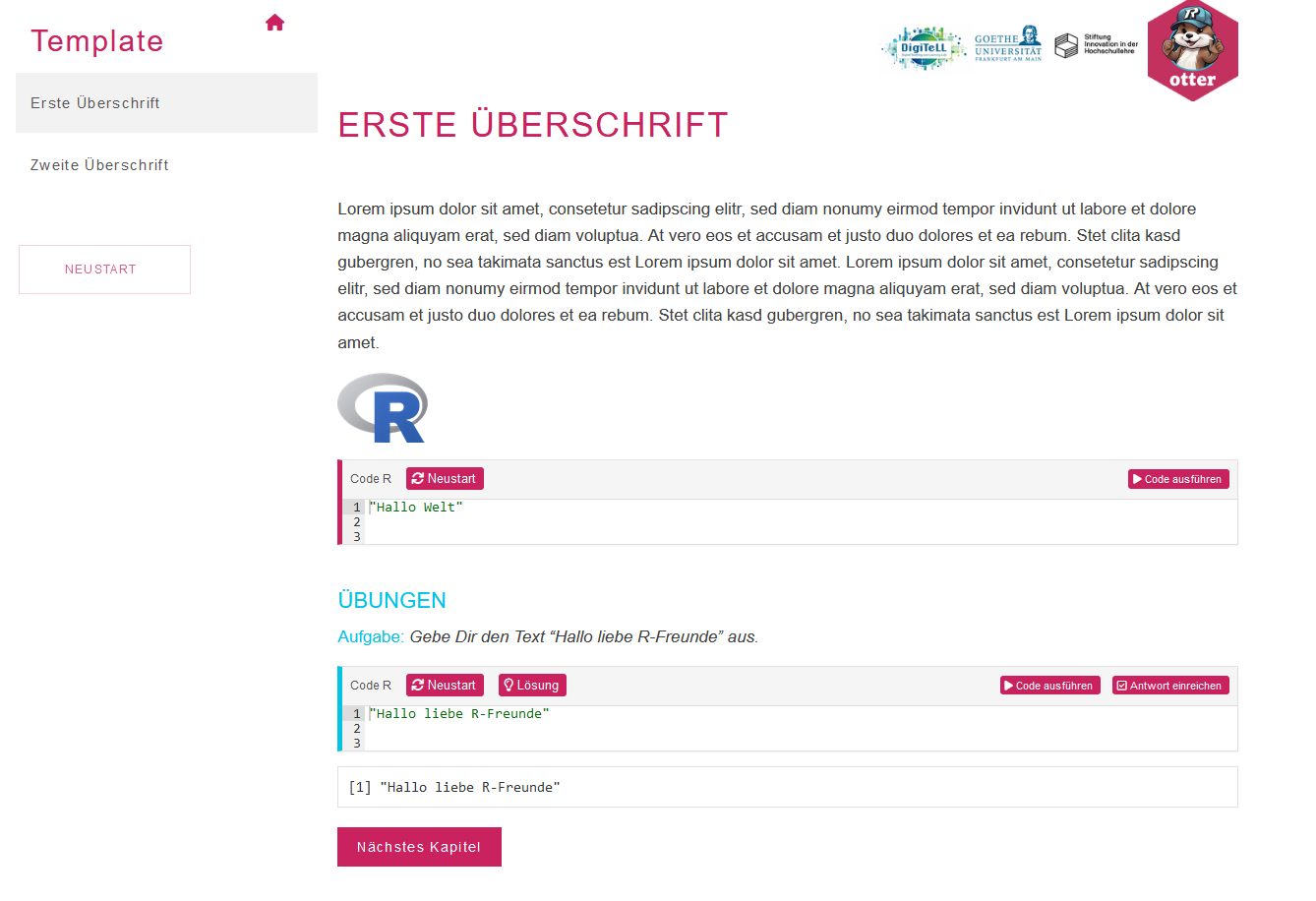Viewport: 1316px width, 901px height.
Task: Open the Goethe Universität logo
Action: tap(1008, 44)
